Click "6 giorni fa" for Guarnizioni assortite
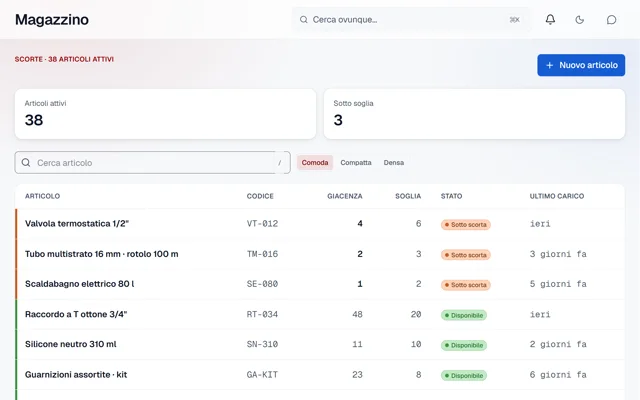 [558, 374]
